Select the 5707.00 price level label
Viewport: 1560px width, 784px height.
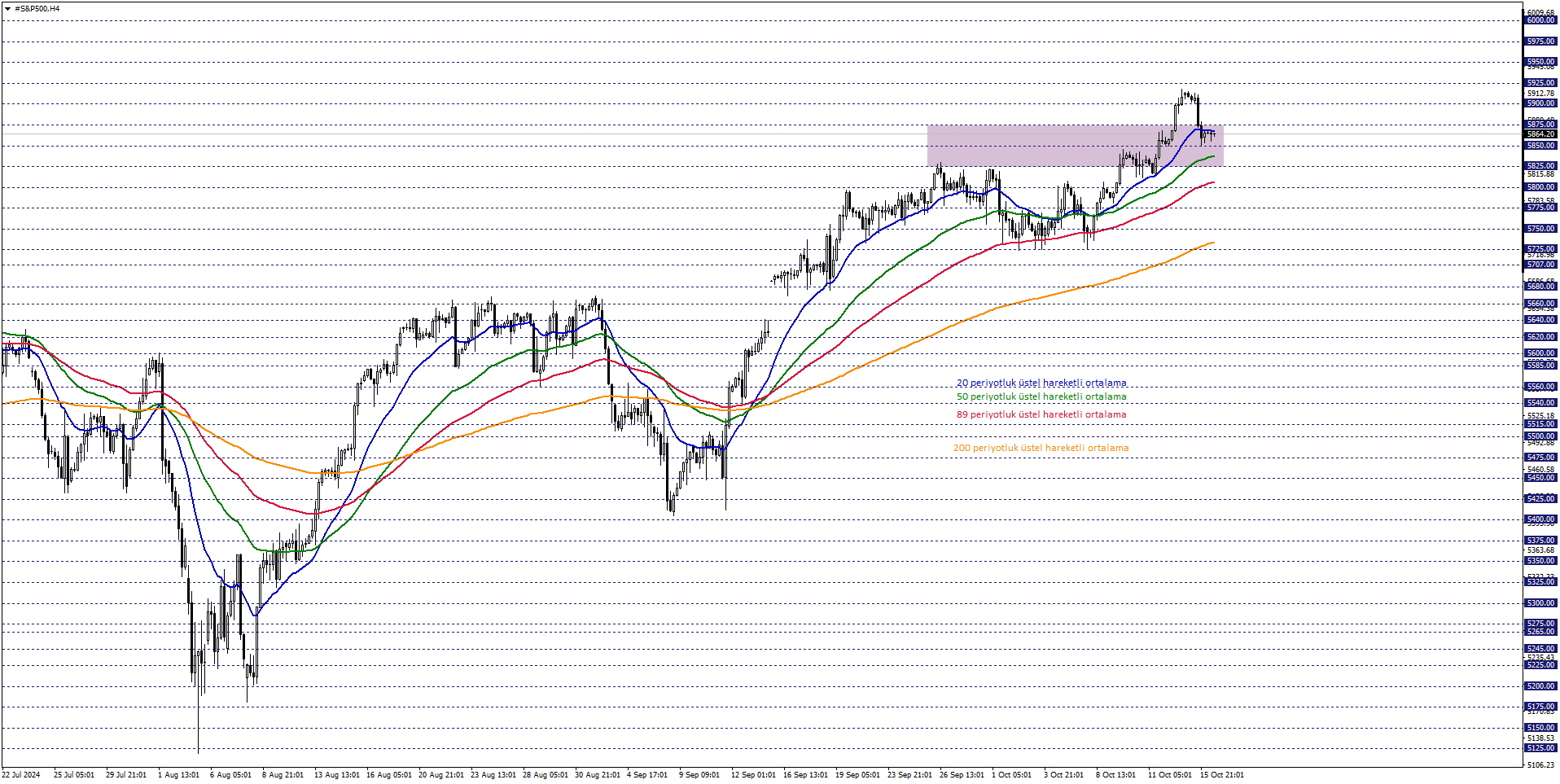tap(1540, 265)
